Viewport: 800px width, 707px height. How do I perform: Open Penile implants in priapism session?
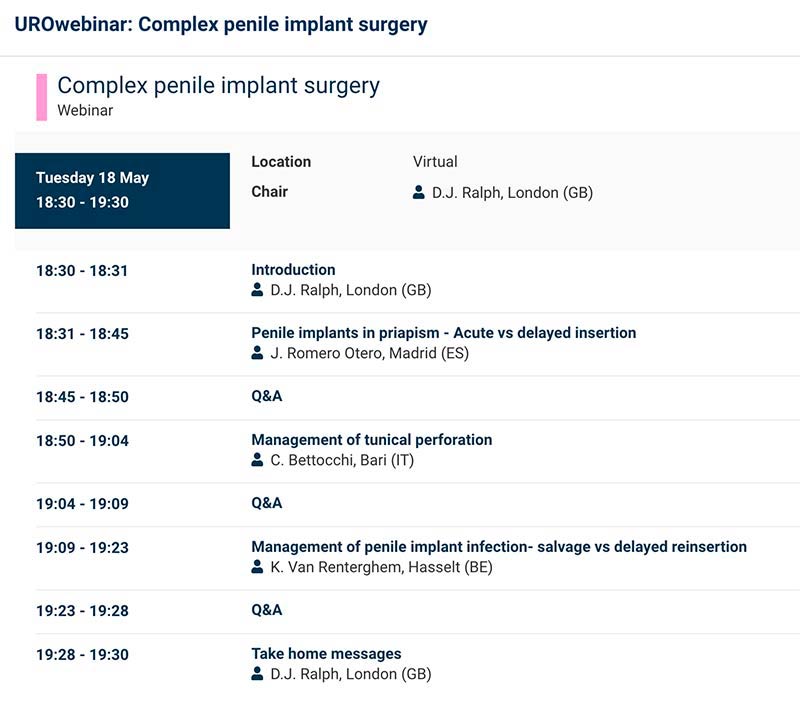[x=443, y=333]
